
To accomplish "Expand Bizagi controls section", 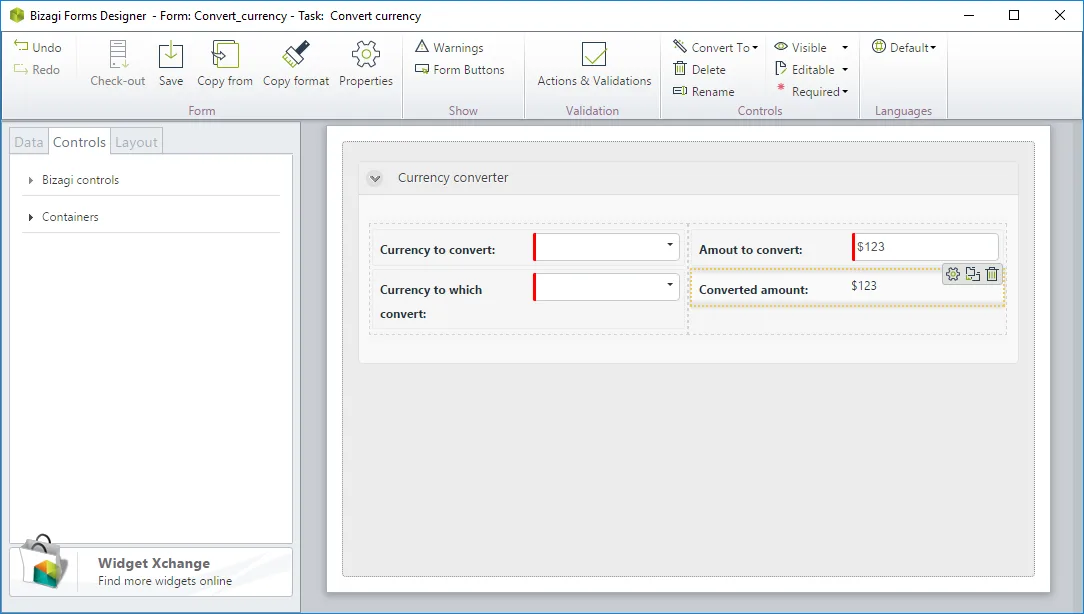I will (x=30, y=180).
